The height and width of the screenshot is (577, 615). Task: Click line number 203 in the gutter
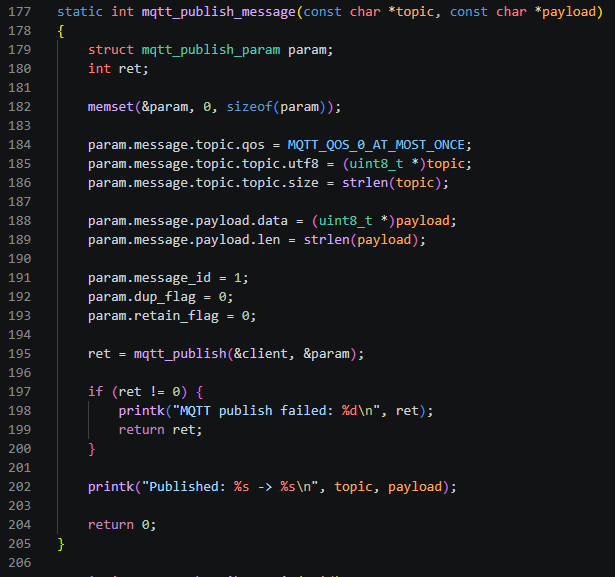point(20,506)
